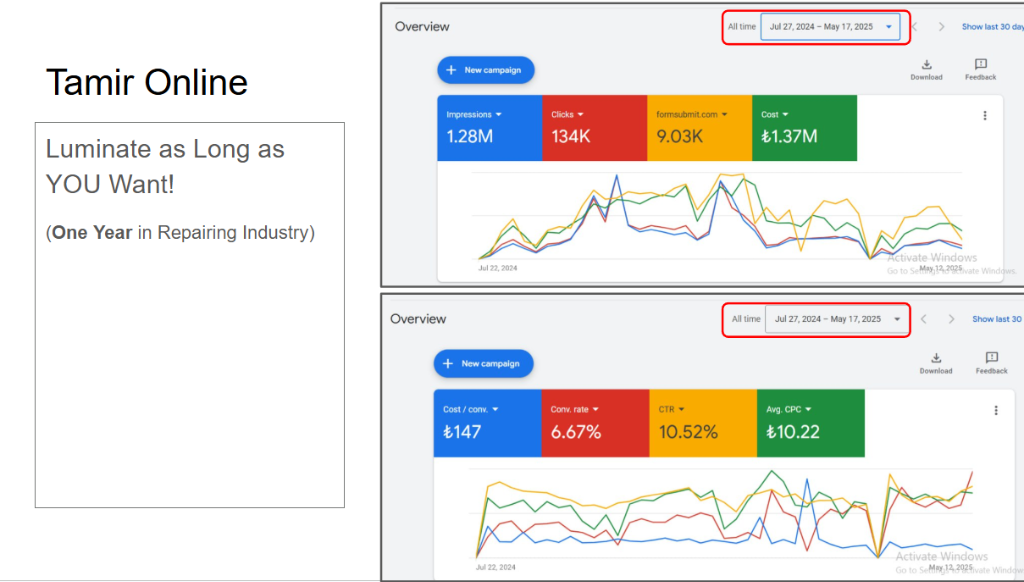Click the ₺1.37M cost value

[789, 137]
